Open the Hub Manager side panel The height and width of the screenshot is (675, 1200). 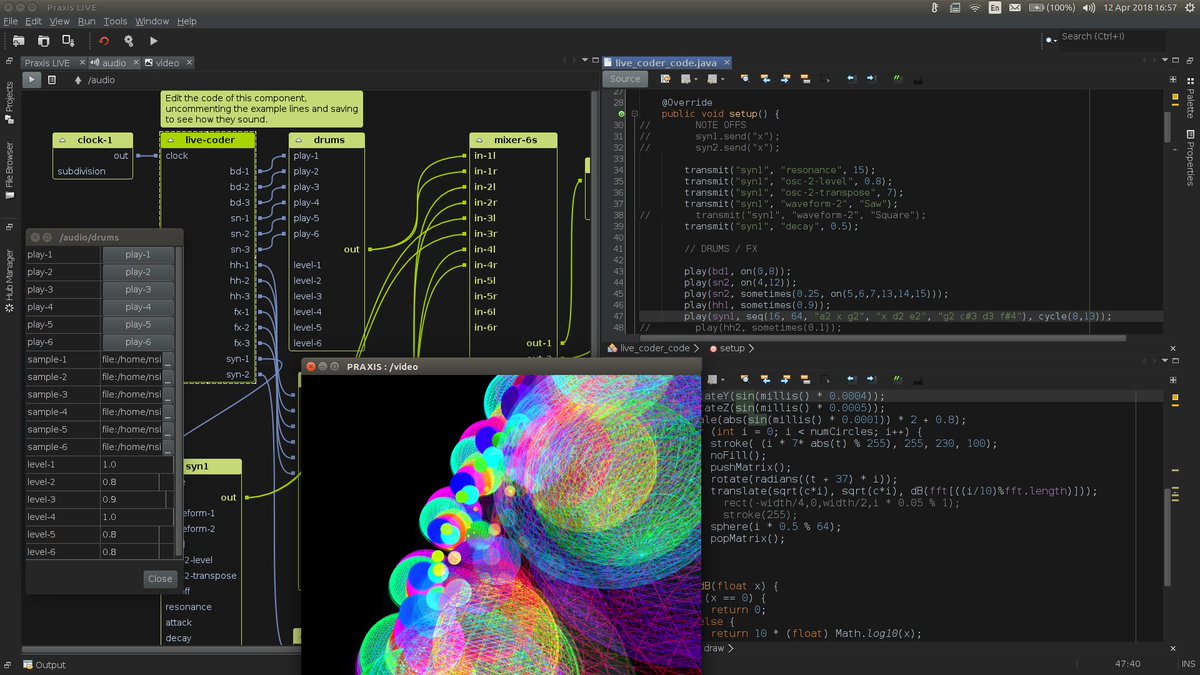[x=9, y=273]
